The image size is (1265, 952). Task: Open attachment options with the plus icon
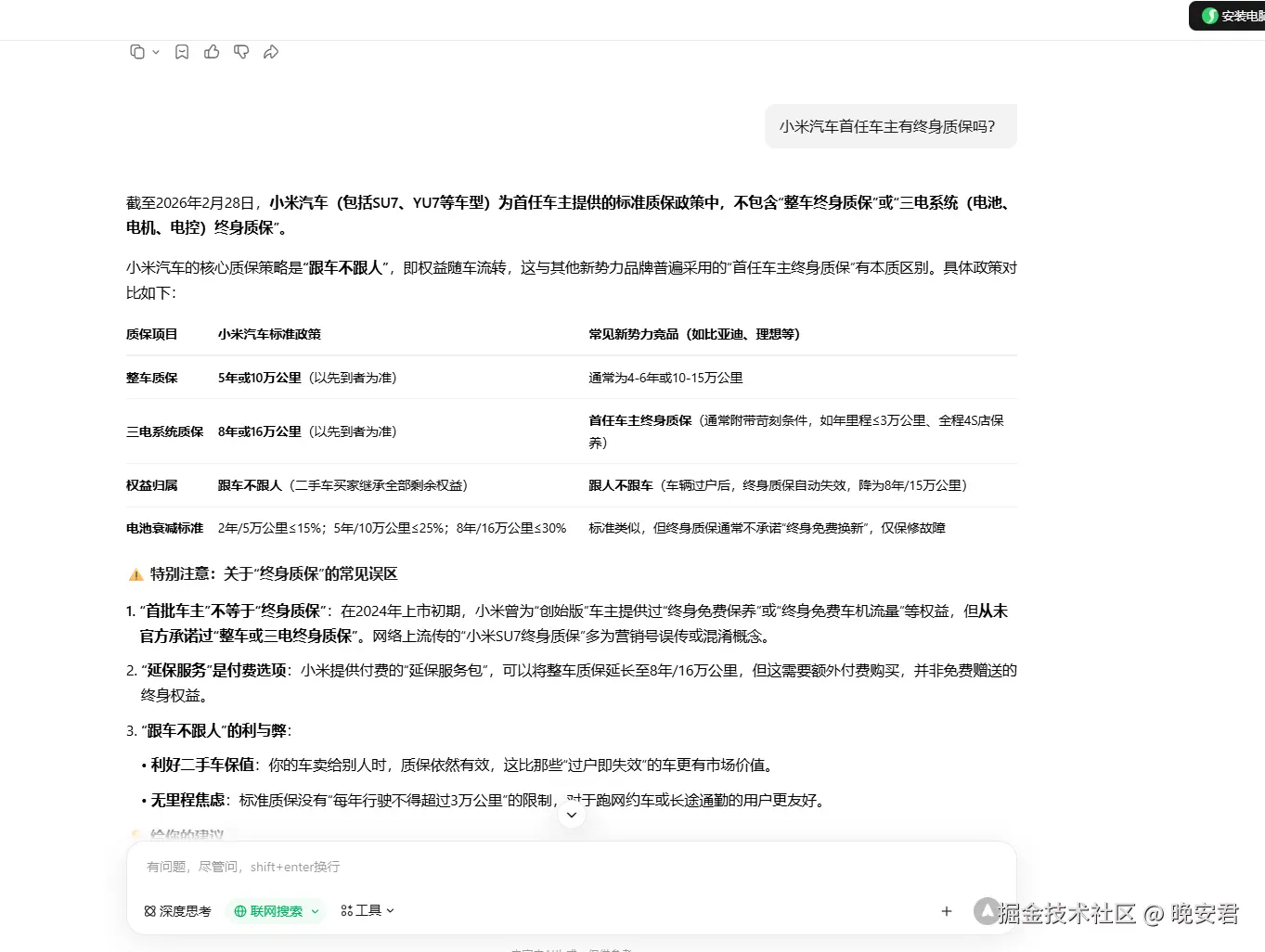(946, 910)
